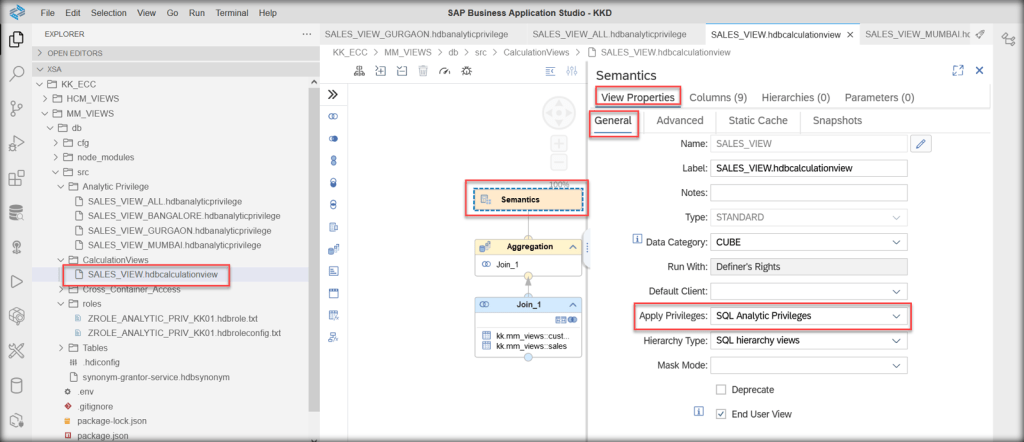Click the delete trash icon in editor toolbar
The height and width of the screenshot is (442, 1024).
point(423,71)
